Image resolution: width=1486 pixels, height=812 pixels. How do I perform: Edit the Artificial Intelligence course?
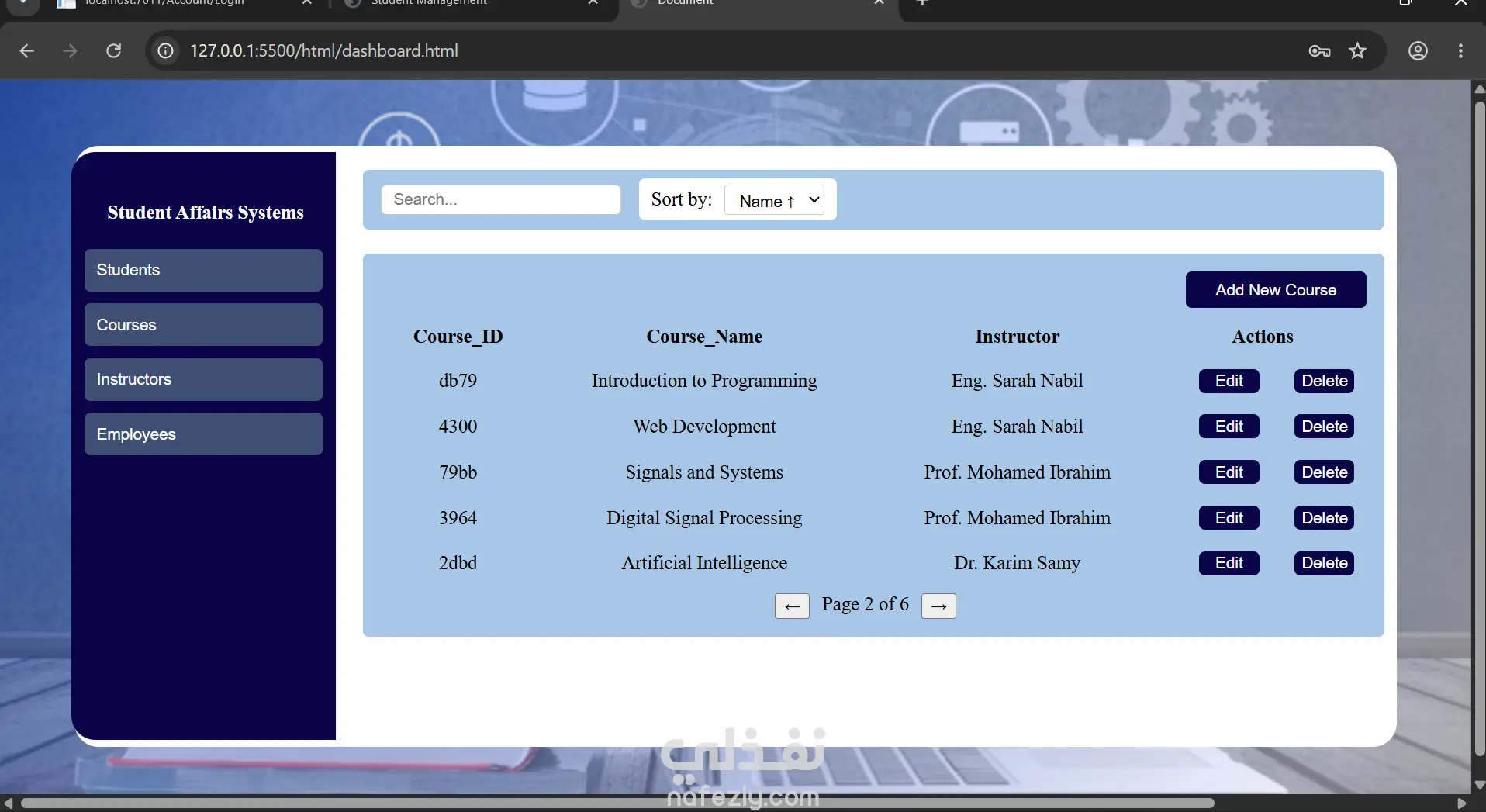click(x=1229, y=563)
